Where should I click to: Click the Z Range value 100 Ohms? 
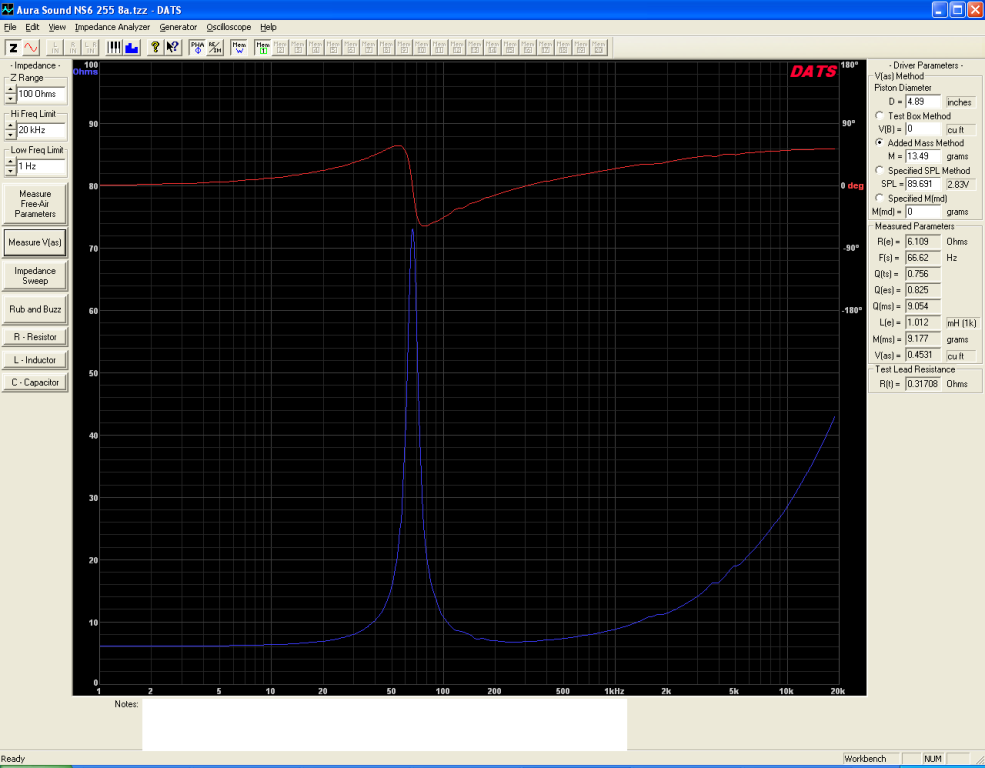click(x=41, y=94)
